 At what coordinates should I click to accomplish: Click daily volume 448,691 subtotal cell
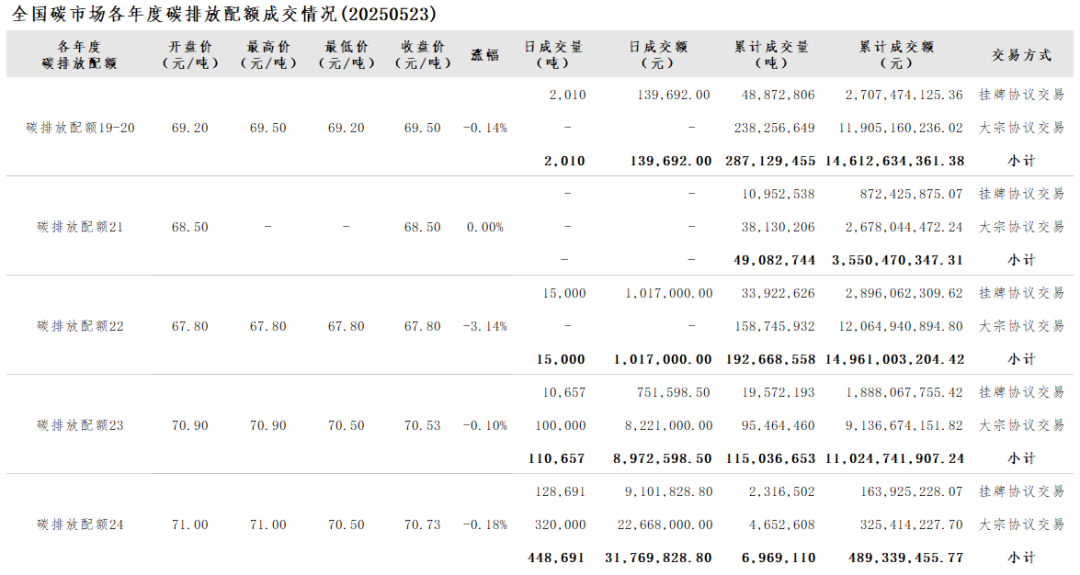tap(556, 558)
